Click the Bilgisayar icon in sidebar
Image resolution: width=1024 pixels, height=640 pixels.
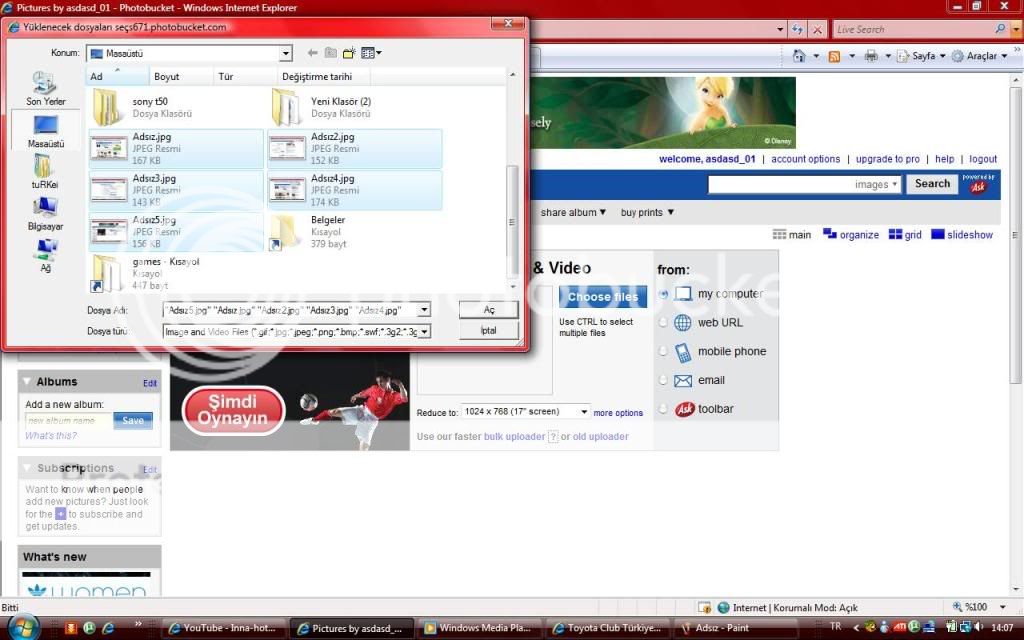(45, 212)
